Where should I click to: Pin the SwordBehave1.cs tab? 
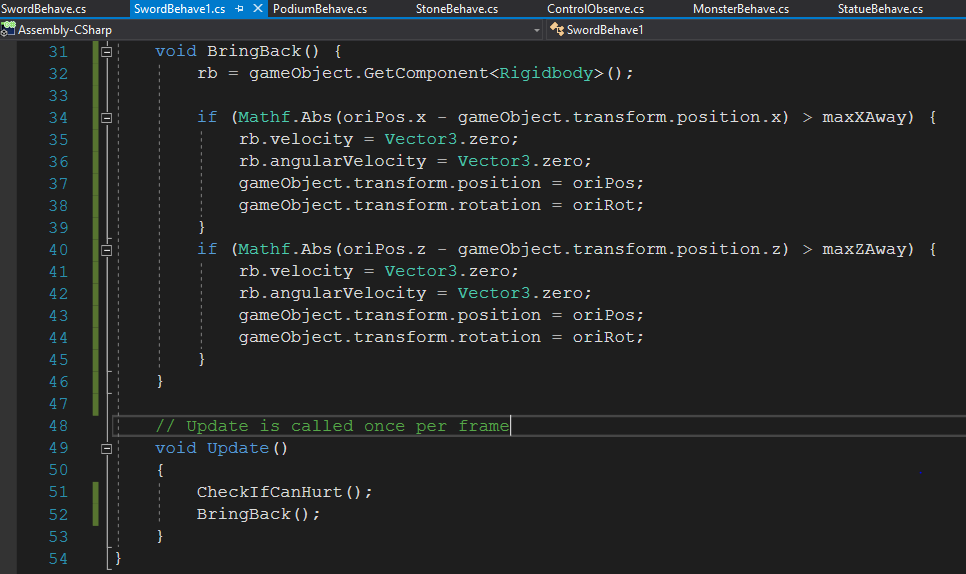click(240, 9)
